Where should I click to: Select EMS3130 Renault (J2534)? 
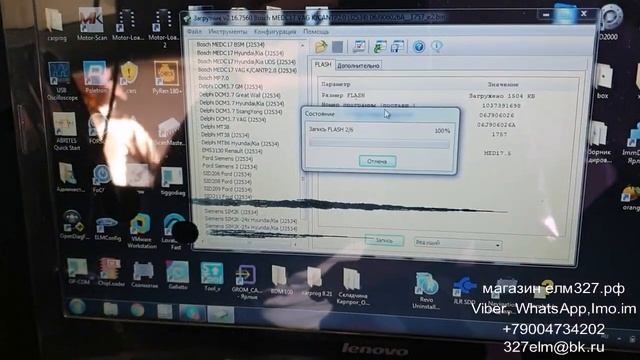click(232, 151)
